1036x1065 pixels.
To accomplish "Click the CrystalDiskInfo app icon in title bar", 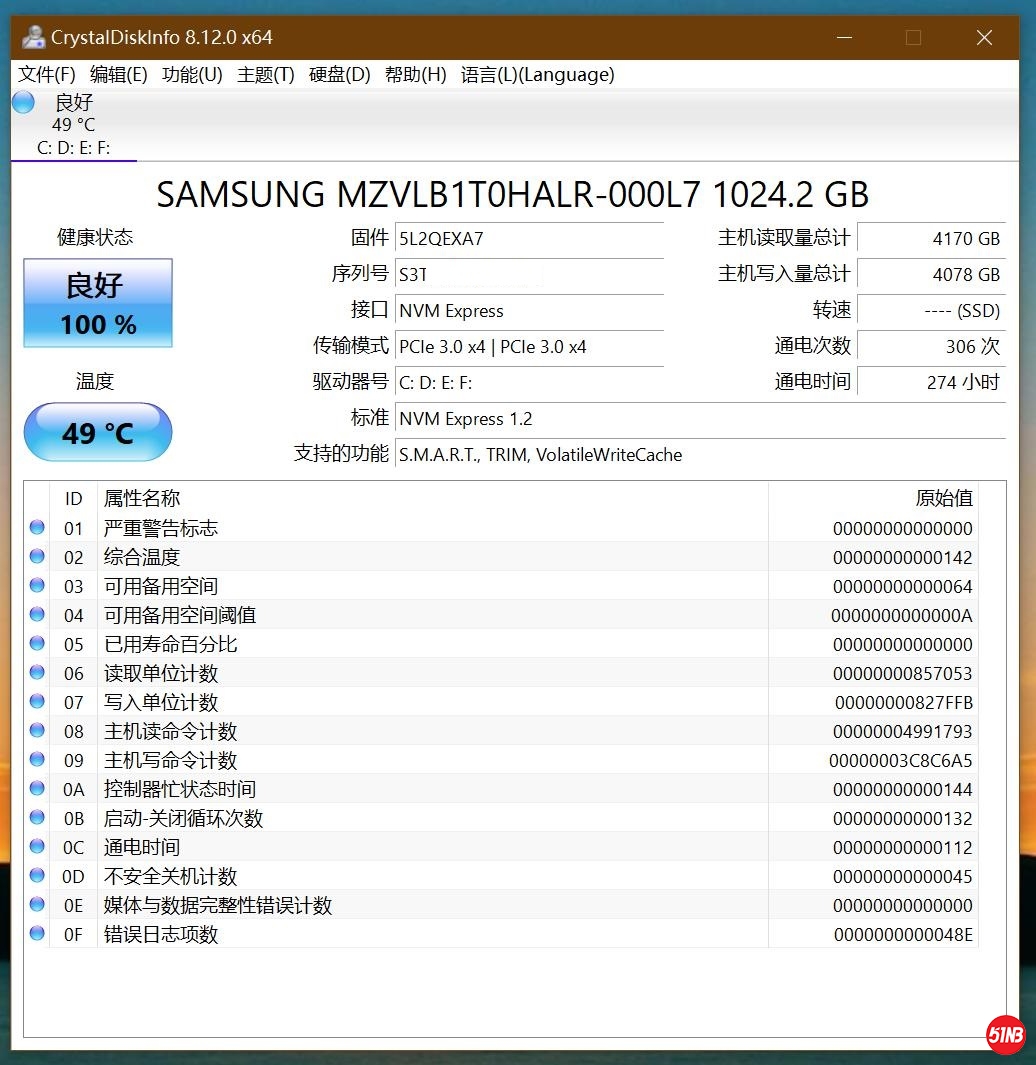I will pyautogui.click(x=34, y=38).
